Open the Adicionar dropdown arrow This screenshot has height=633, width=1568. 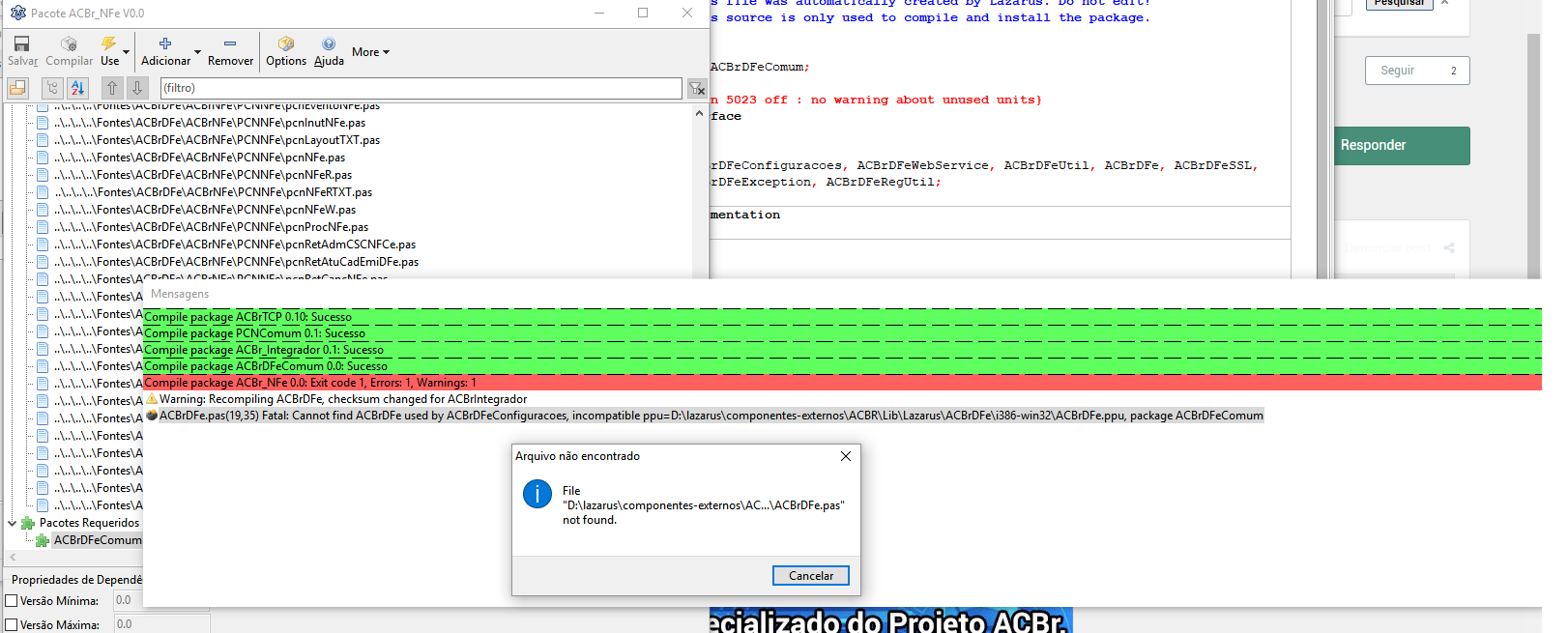click(198, 52)
